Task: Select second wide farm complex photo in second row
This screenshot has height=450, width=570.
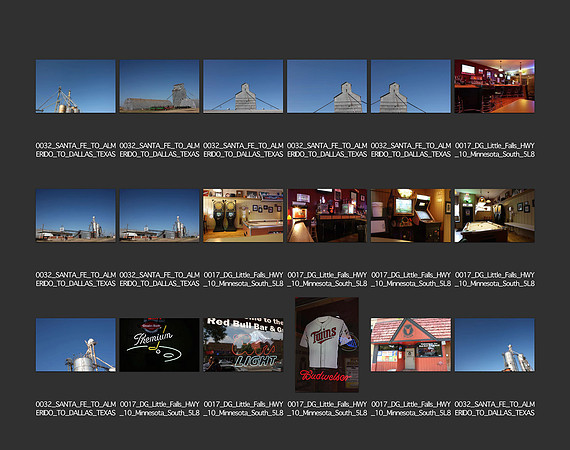Action: (x=159, y=216)
